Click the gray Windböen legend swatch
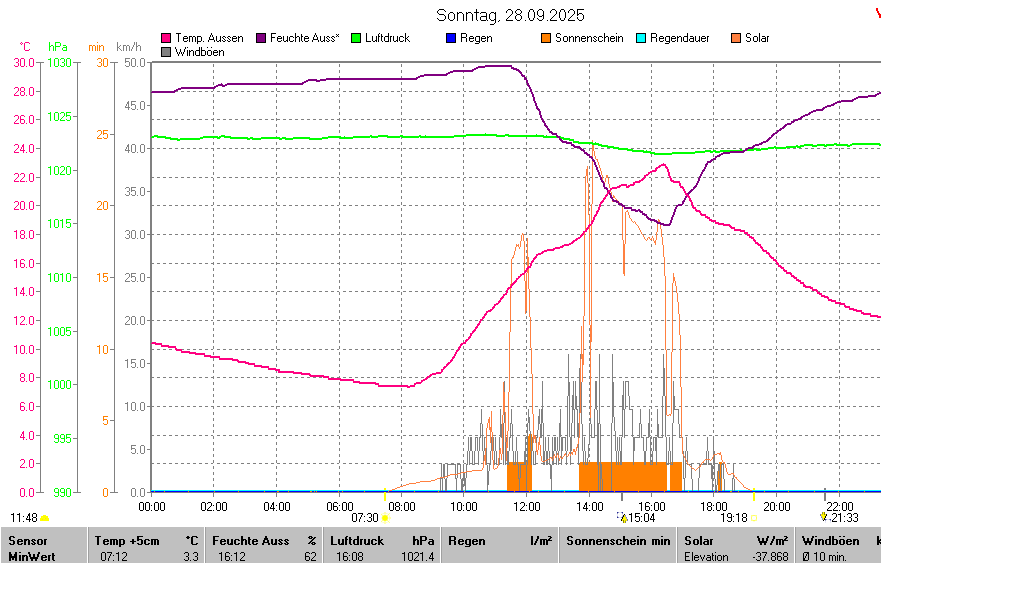 [166, 51]
